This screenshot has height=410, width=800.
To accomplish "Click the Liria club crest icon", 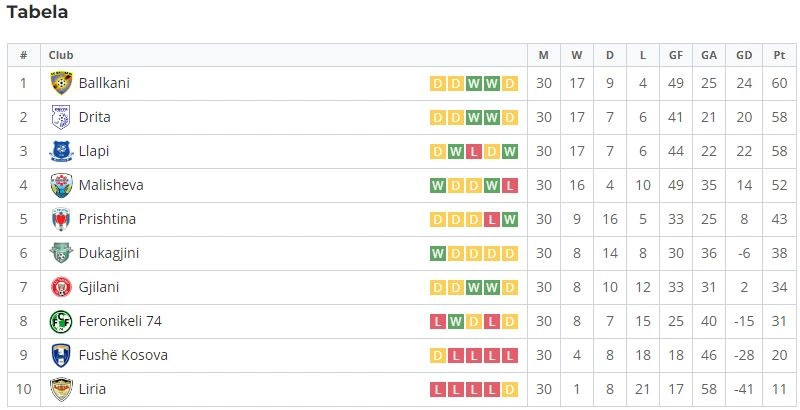I will 61,389.
